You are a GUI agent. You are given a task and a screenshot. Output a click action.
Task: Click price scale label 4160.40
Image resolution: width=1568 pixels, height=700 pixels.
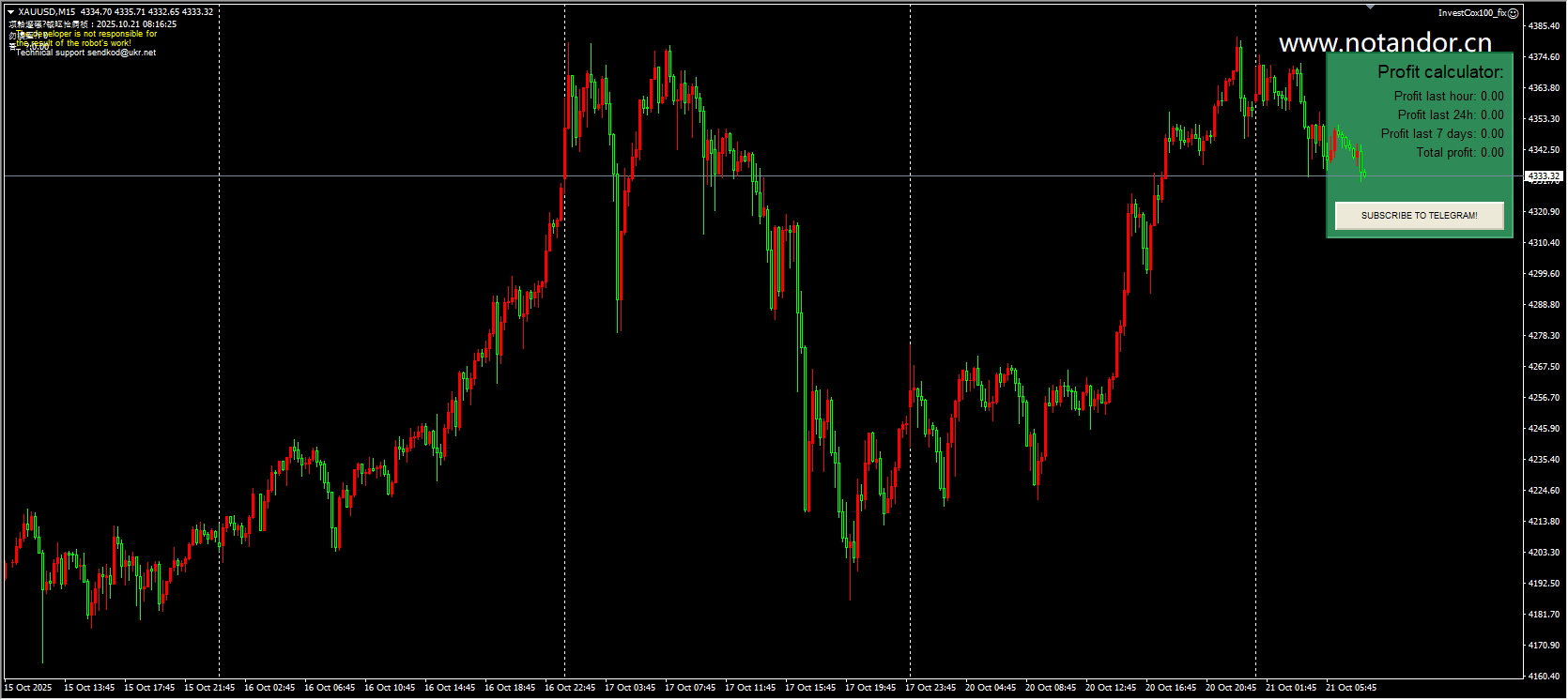coord(1544,677)
